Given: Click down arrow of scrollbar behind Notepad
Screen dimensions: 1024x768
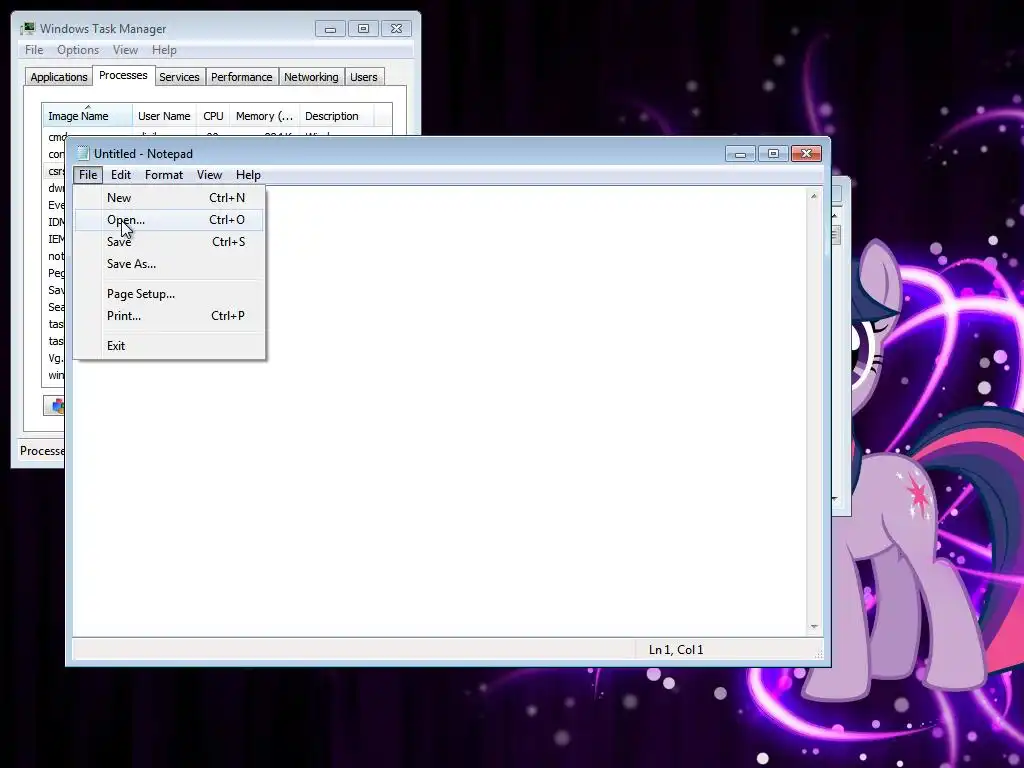Looking at the screenshot, I should pyautogui.click(x=835, y=499).
